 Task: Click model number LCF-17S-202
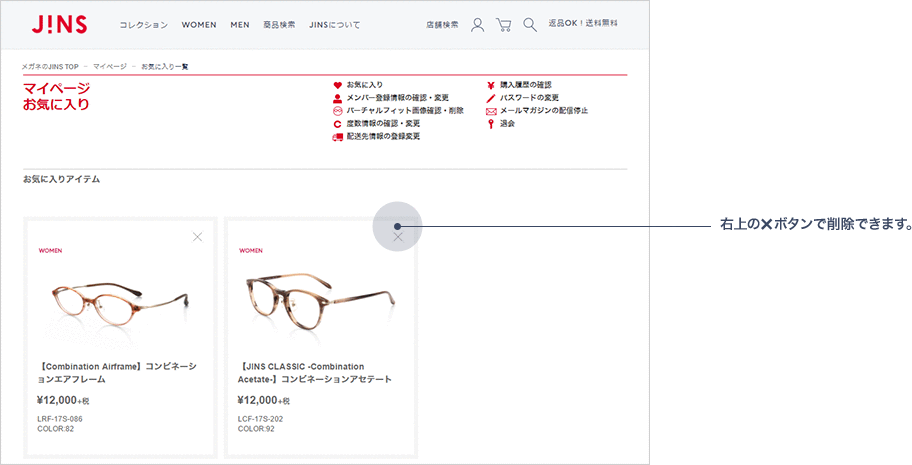260,419
